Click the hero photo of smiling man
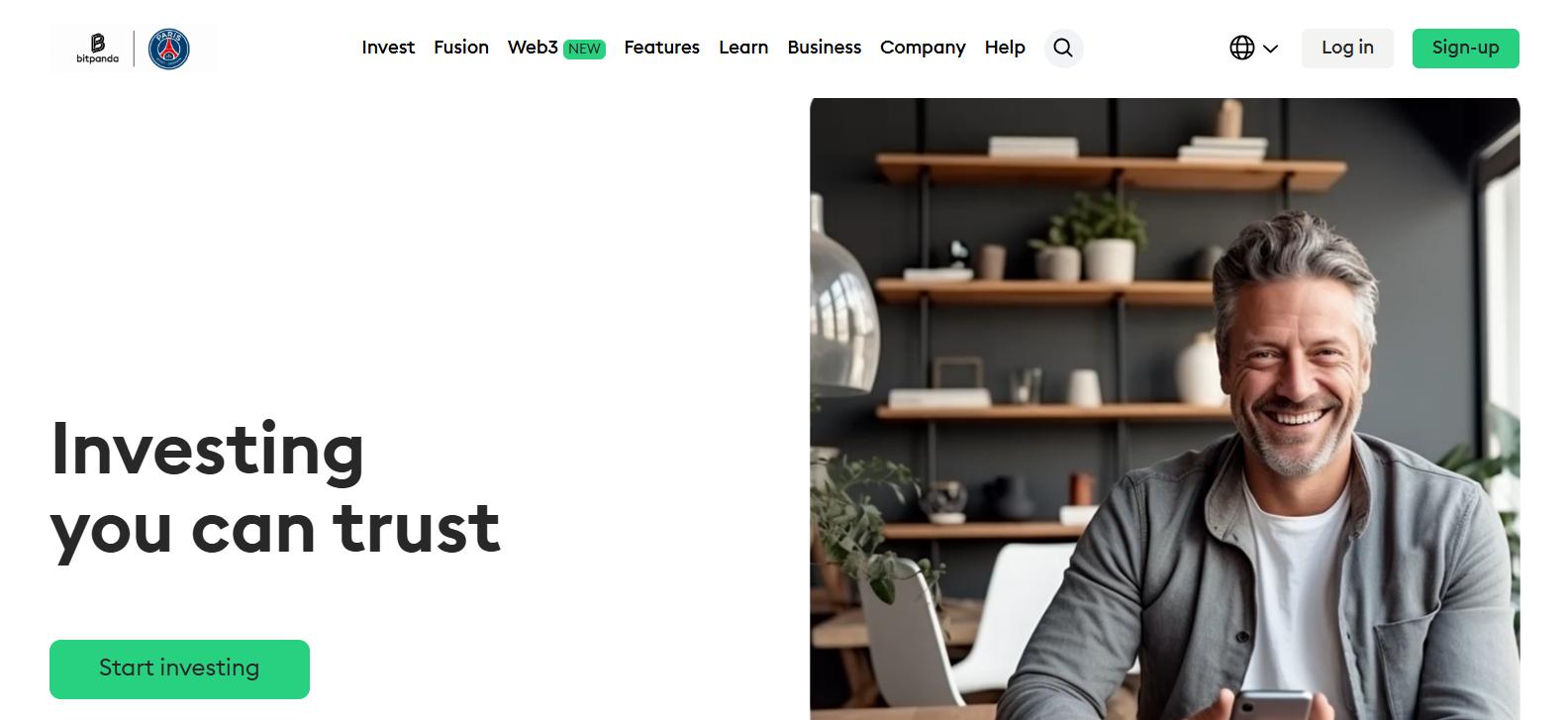Viewport: 1568px width, 720px height. (1164, 408)
